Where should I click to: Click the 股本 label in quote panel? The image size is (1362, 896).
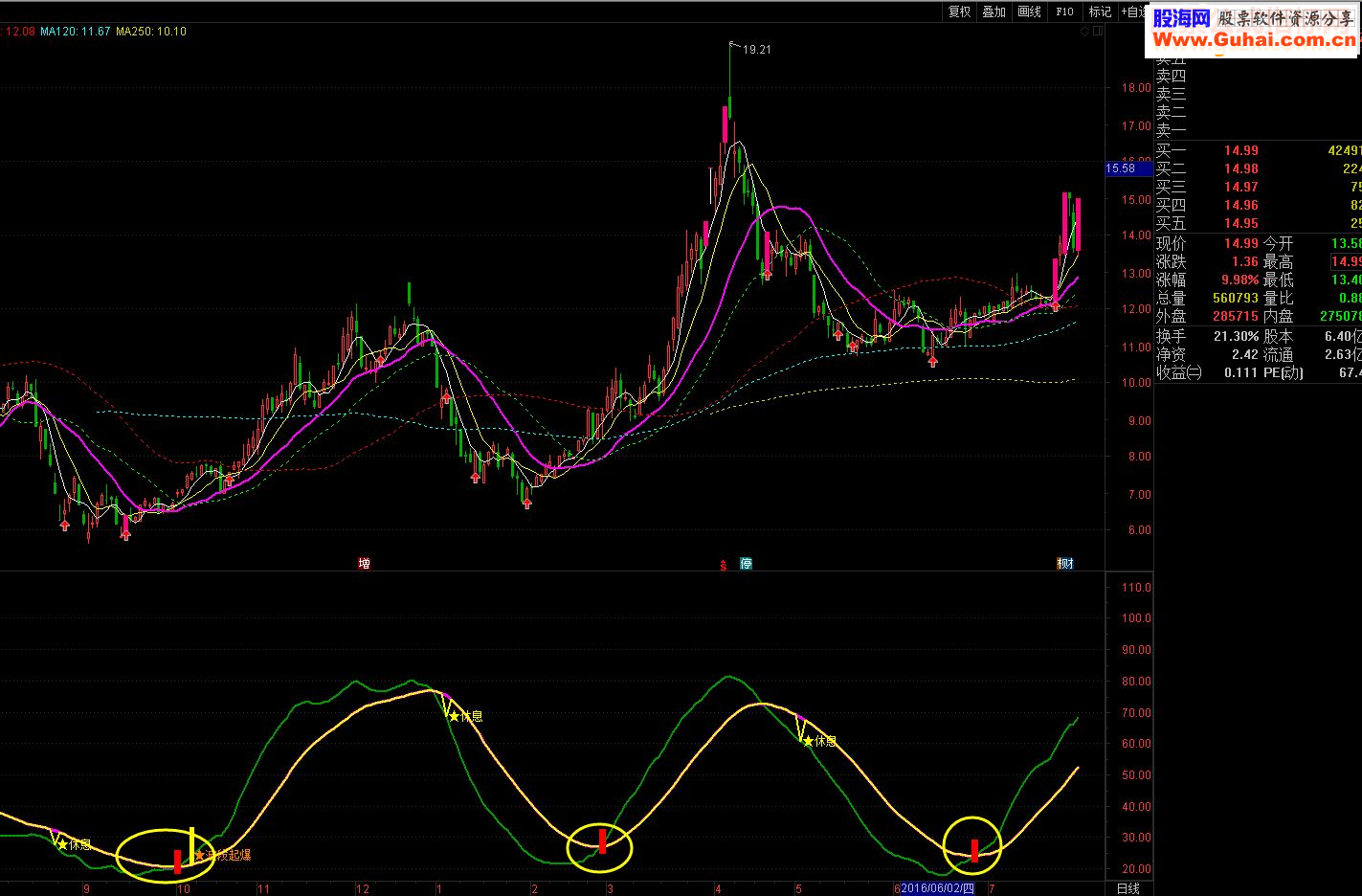(x=1278, y=336)
